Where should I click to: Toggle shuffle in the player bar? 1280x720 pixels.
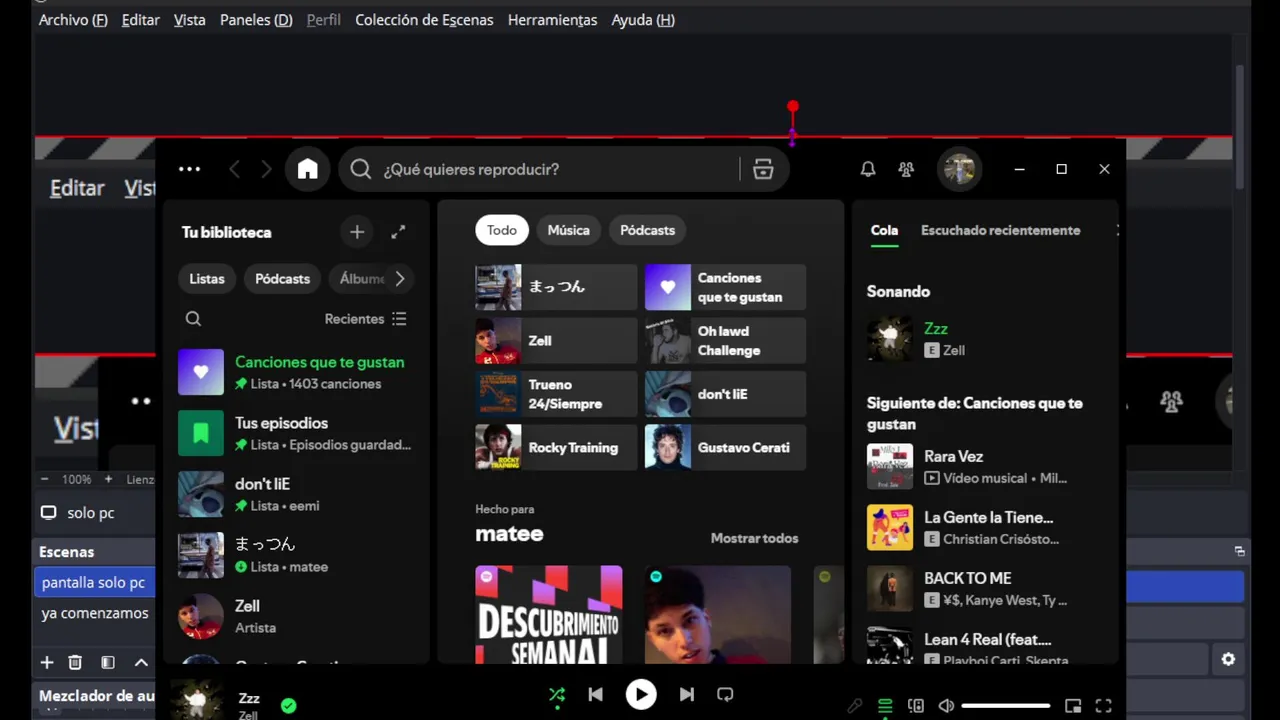pyautogui.click(x=557, y=694)
